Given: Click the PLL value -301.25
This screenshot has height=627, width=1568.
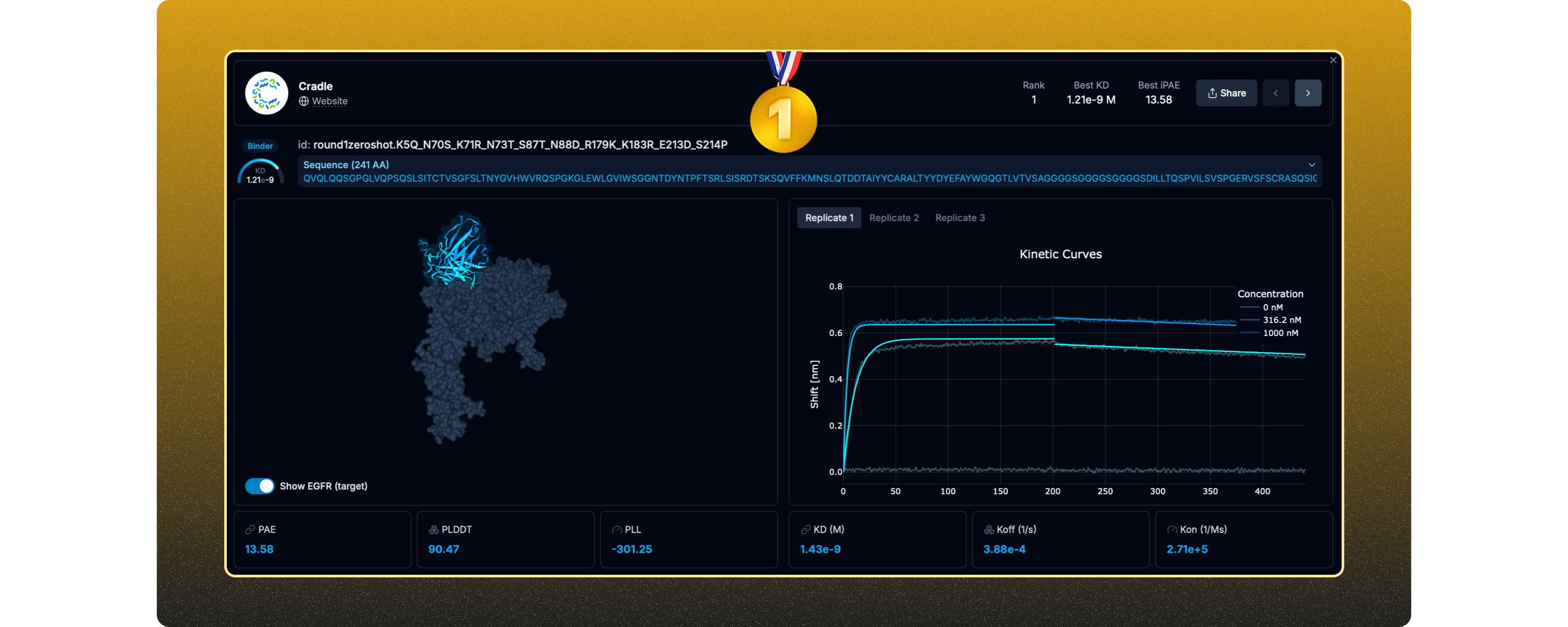Looking at the screenshot, I should 632,549.
